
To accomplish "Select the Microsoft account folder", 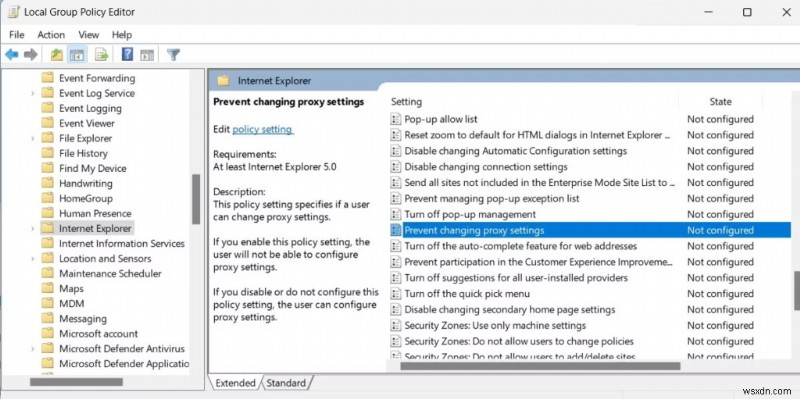I will point(98,334).
